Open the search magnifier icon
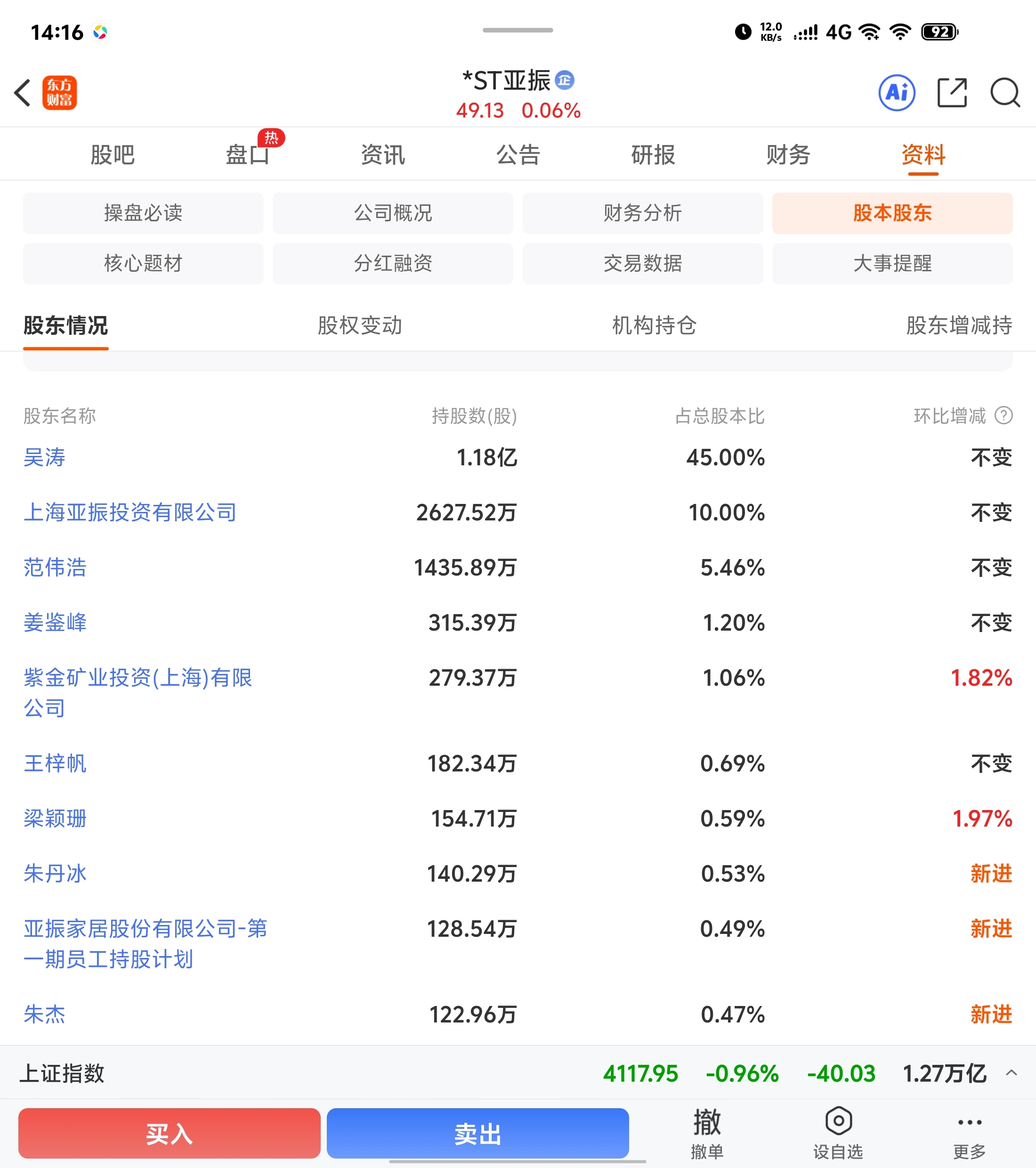 click(x=1005, y=93)
